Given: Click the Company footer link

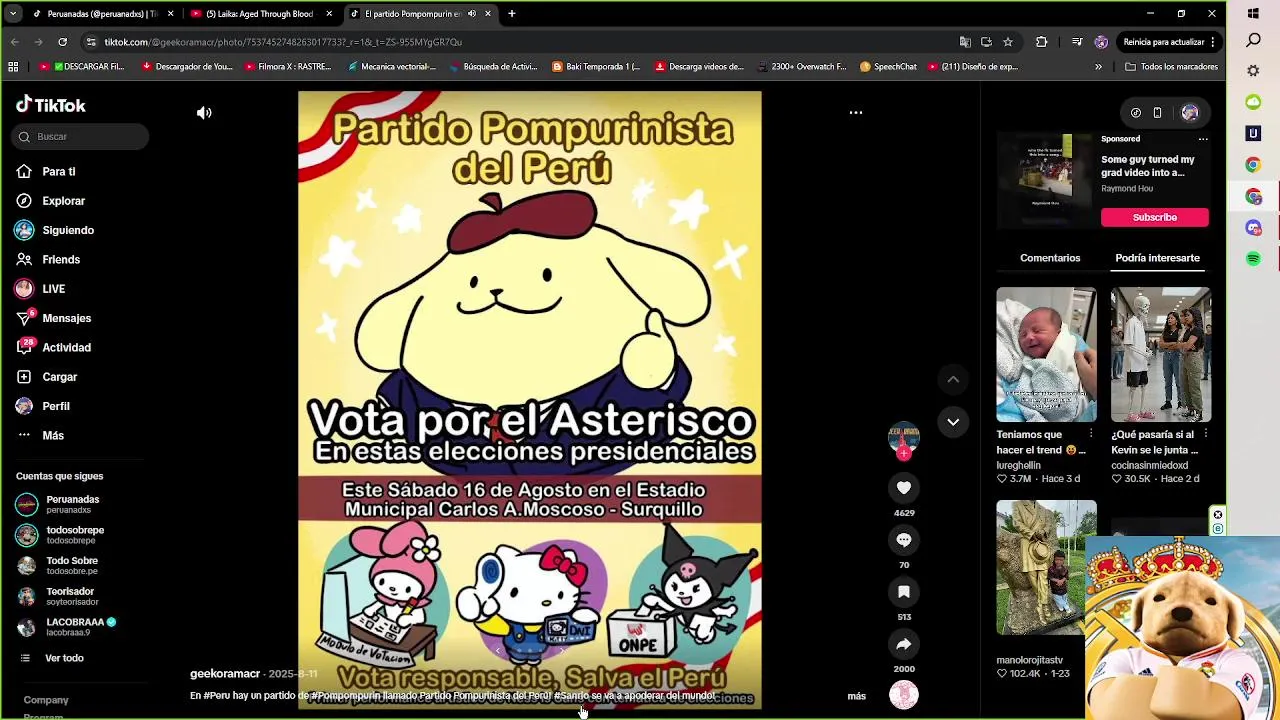Looking at the screenshot, I should pyautogui.click(x=46, y=700).
